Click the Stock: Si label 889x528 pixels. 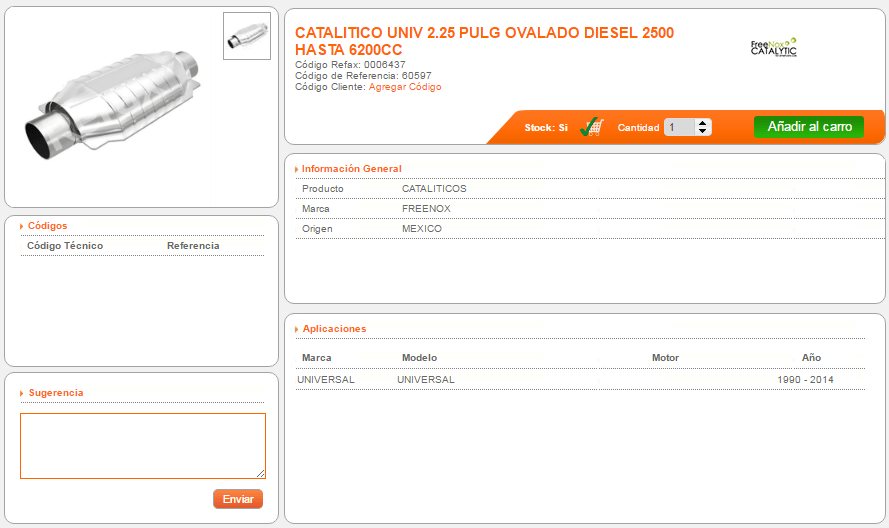tap(546, 128)
